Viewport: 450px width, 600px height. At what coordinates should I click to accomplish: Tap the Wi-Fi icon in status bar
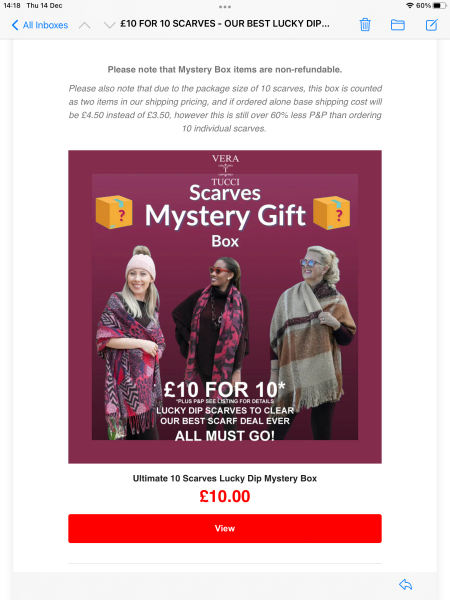[x=410, y=6]
